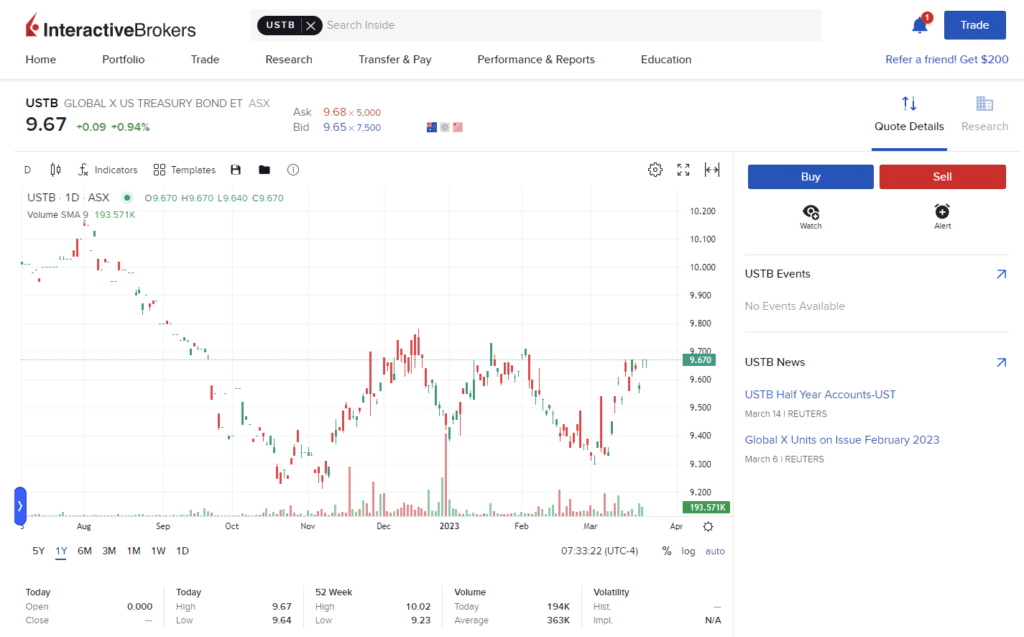The image size is (1024, 637).
Task: Open the notifications bell
Action: click(x=919, y=23)
